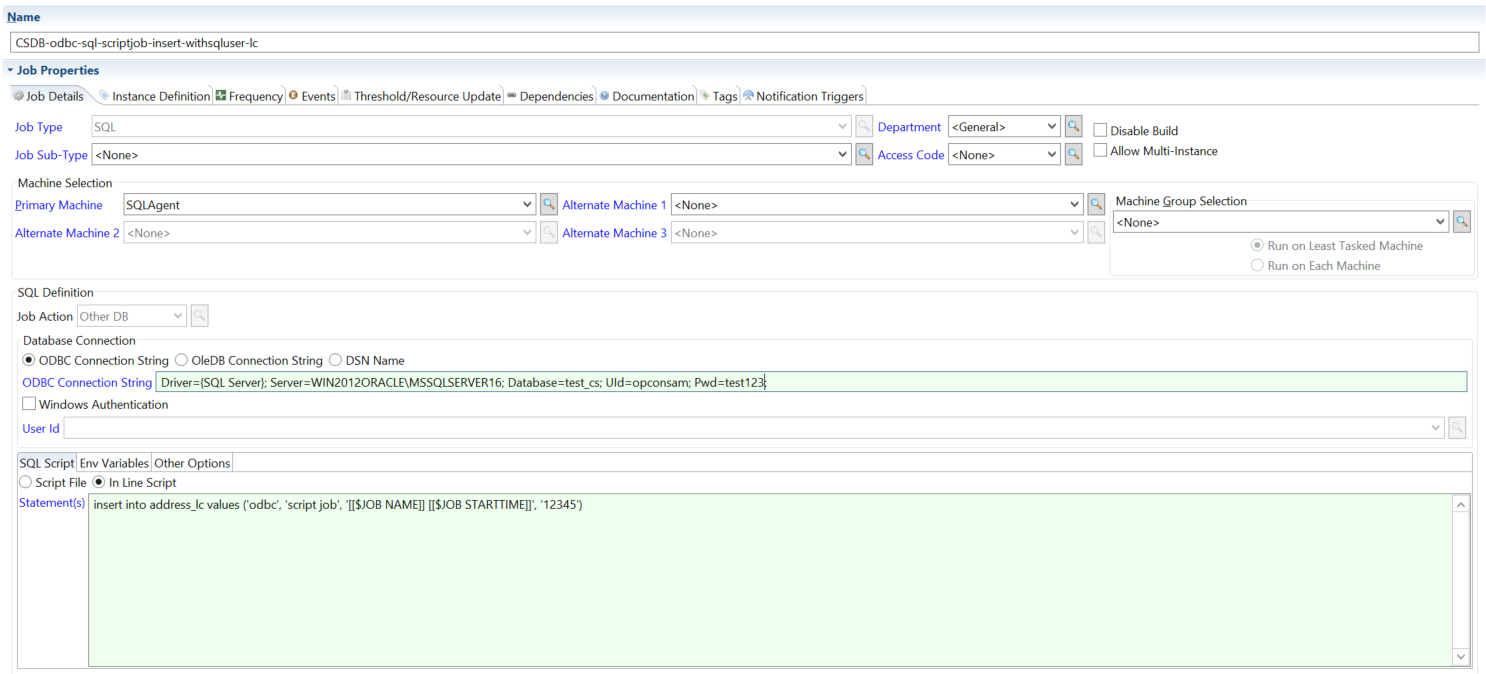This screenshot has height=674, width=1486.
Task: Switch to the Job Details tab
Action: [48, 96]
